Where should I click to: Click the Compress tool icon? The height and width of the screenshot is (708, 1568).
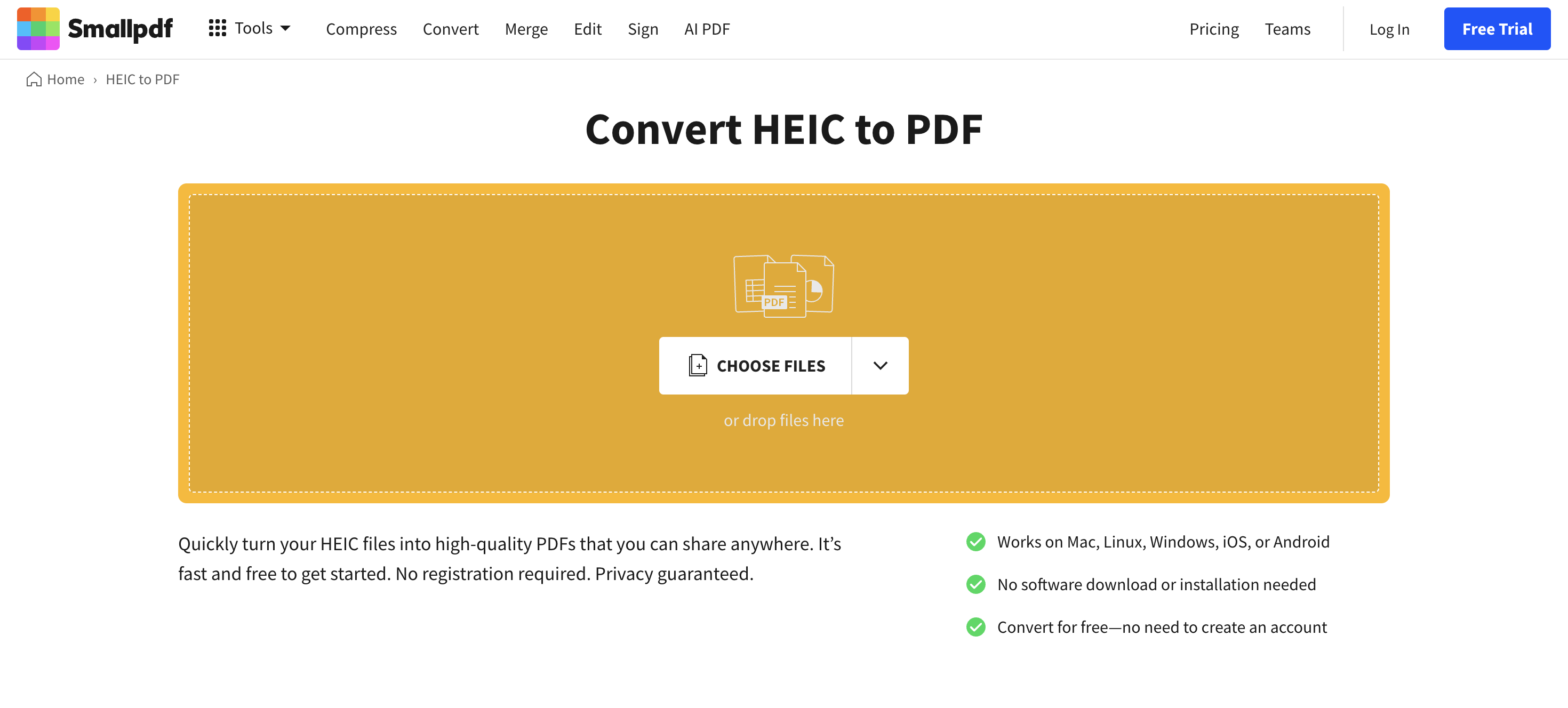click(x=361, y=28)
